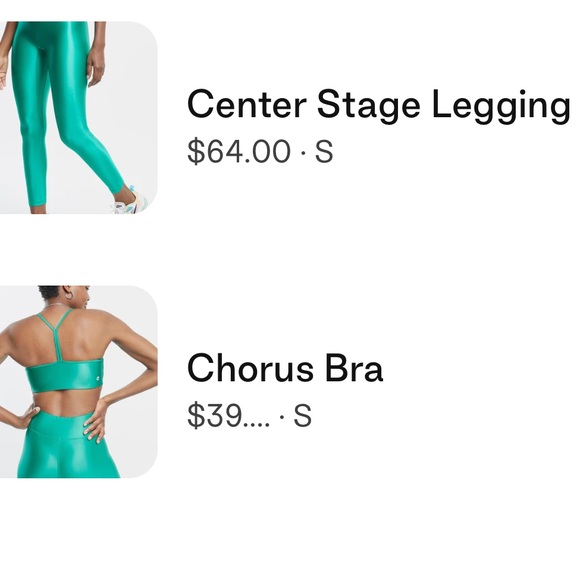This screenshot has width=580, height=580.
Task: Select the Chorus Bra title
Action: tap(285, 368)
